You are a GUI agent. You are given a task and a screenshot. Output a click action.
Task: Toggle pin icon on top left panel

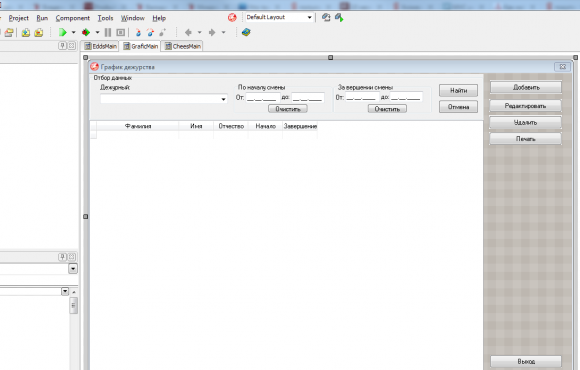tap(63, 46)
